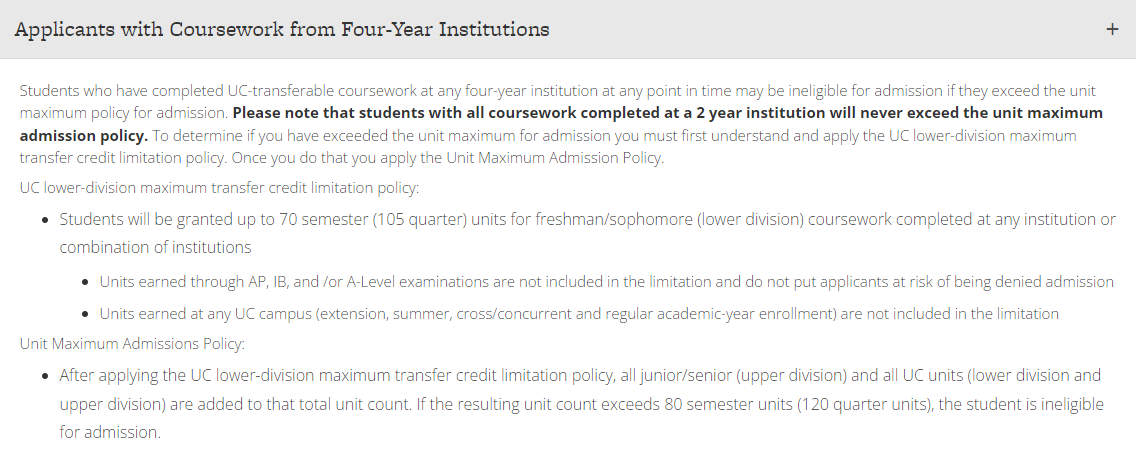Click the bullet dot before 'Units earned through AP'
Image resolution: width=1136 pixels, height=468 pixels.
(x=85, y=283)
